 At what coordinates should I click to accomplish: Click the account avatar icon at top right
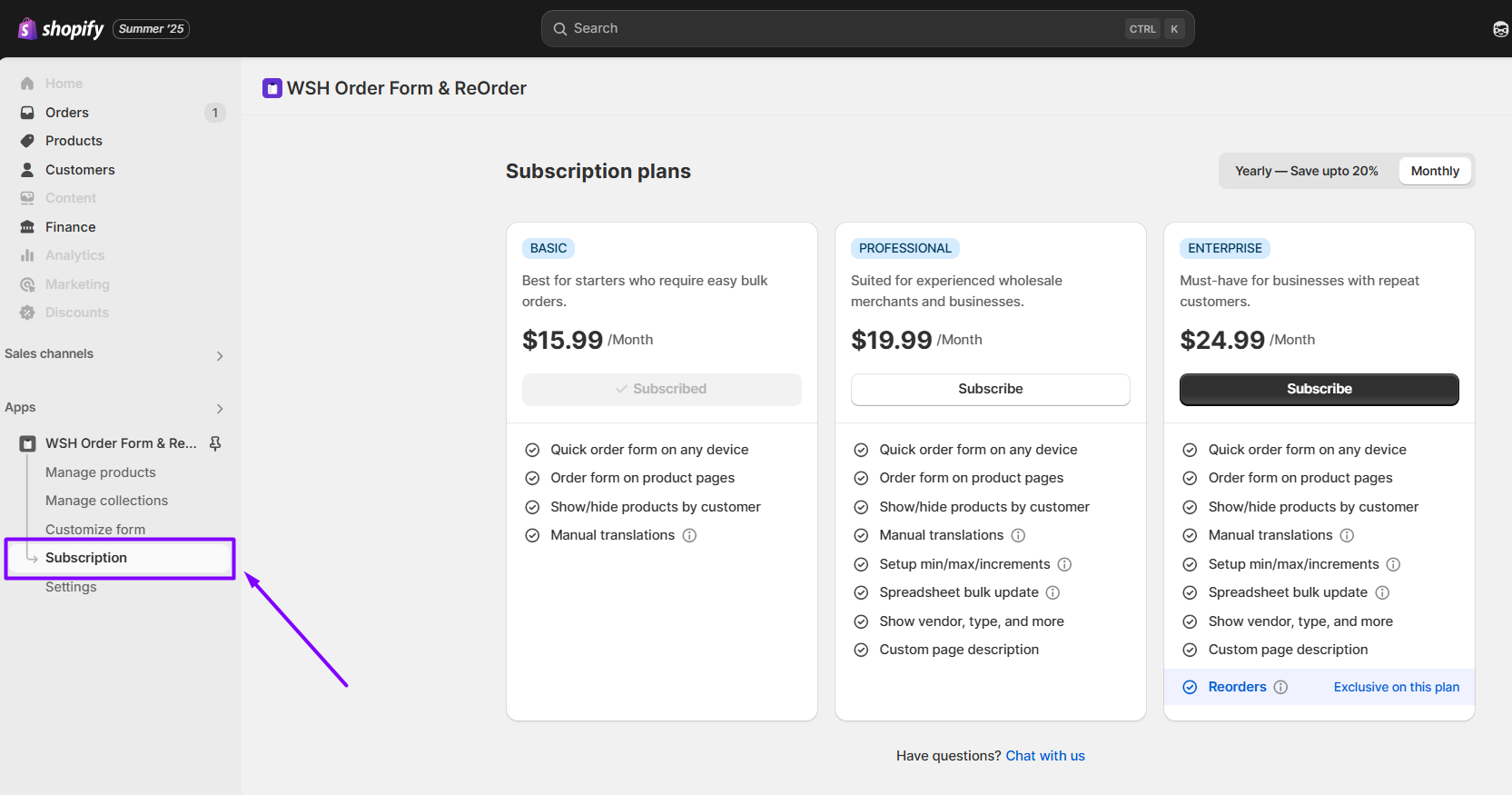(1500, 29)
